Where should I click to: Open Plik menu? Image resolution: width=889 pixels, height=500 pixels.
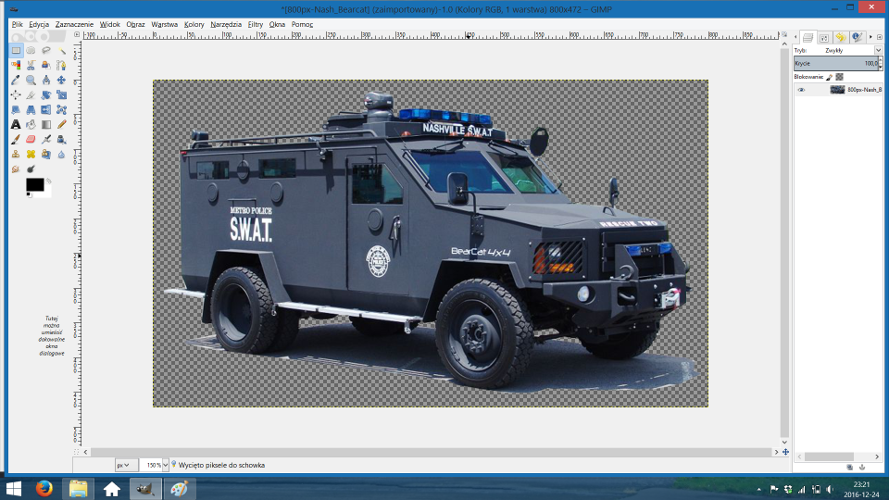[x=17, y=24]
